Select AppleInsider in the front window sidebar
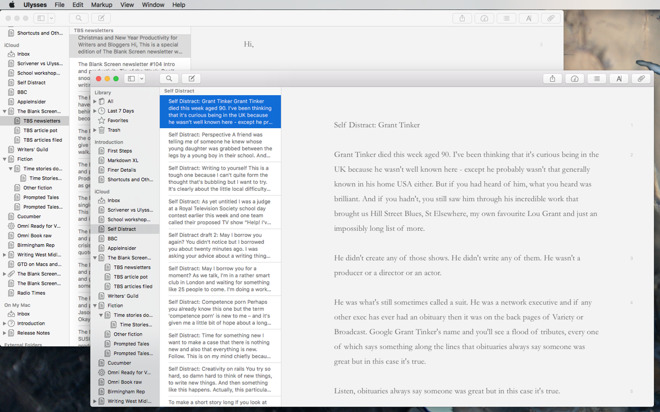This screenshot has height=412, width=660. [122, 248]
